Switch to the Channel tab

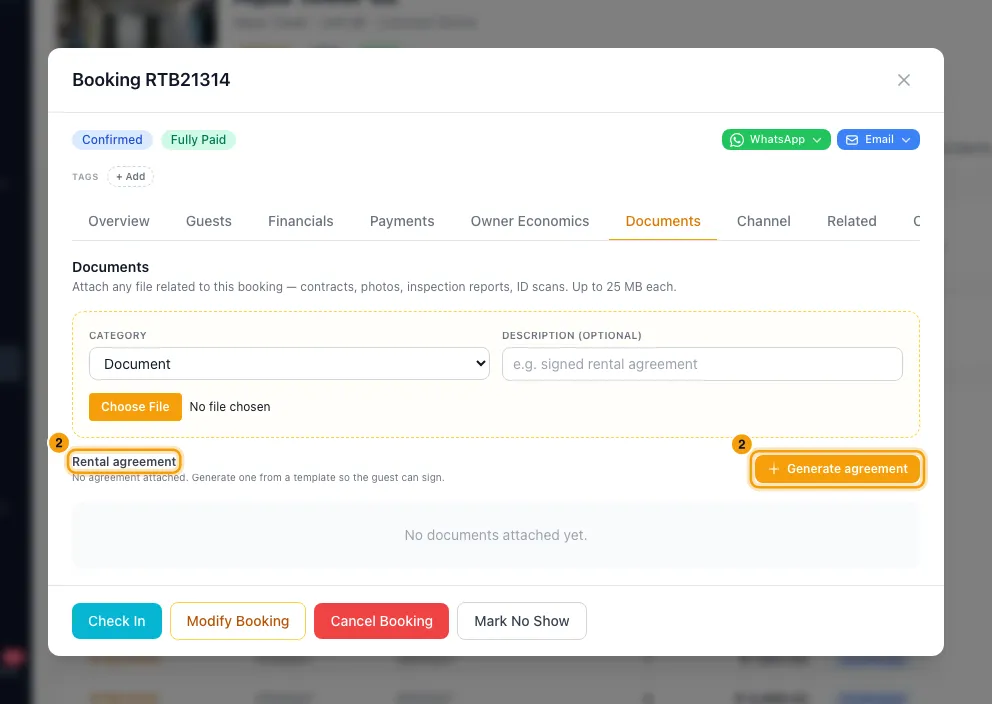tap(764, 221)
